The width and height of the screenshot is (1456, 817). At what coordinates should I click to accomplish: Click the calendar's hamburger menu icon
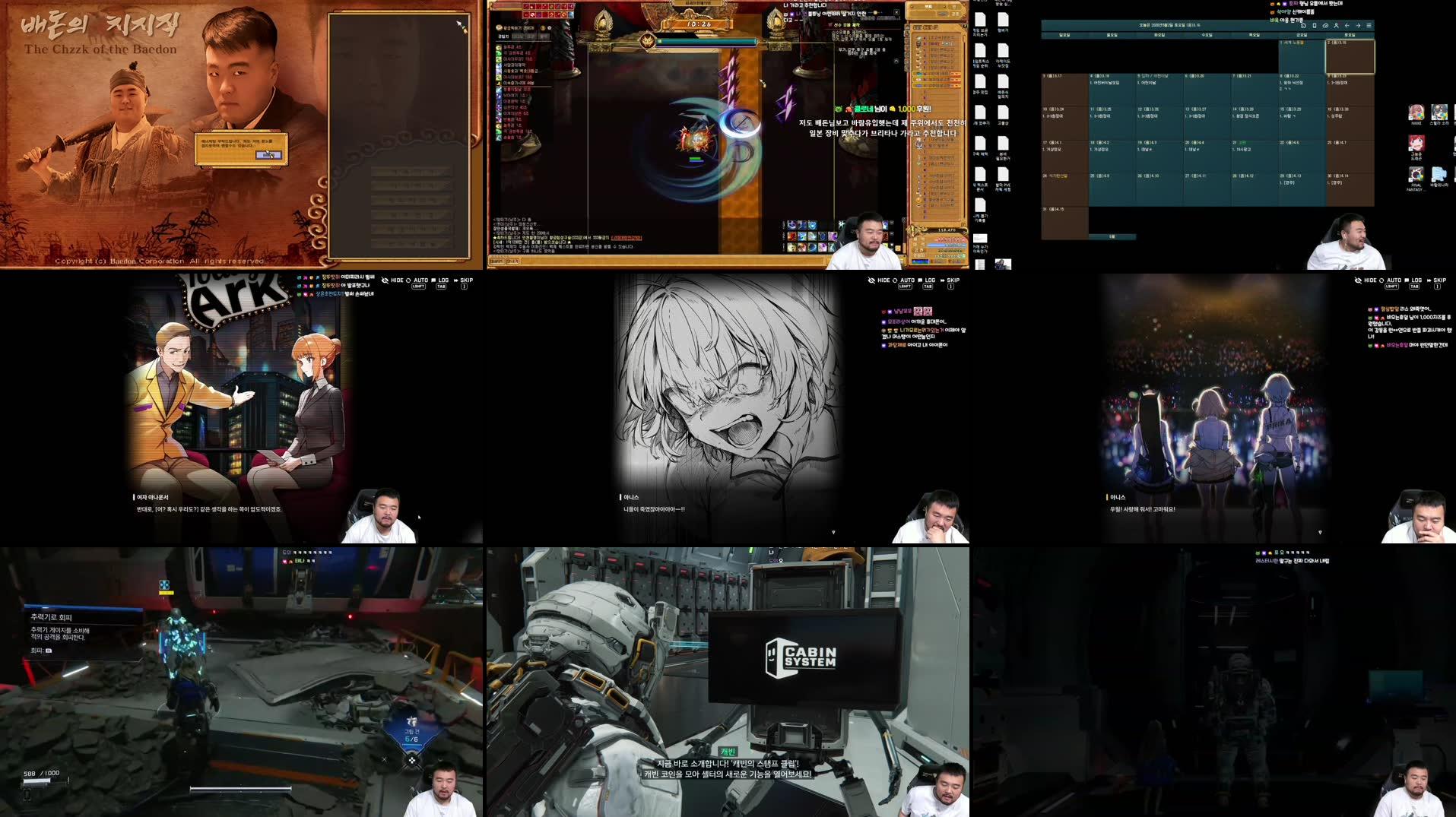point(1369,25)
